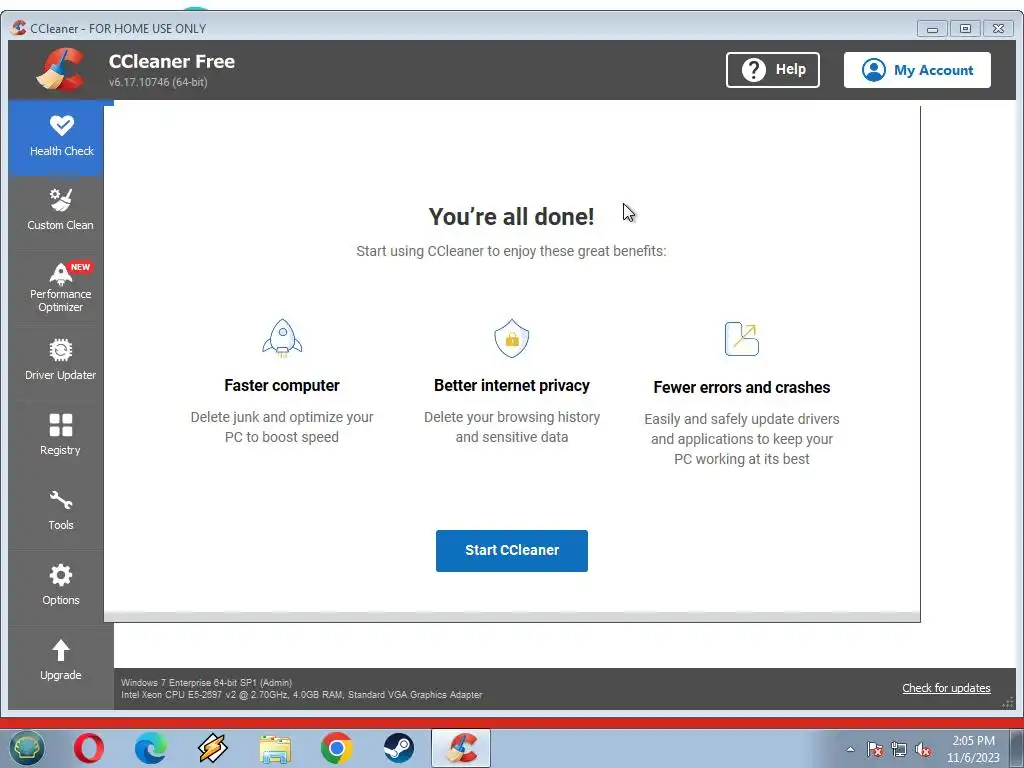Open the Tools section
The image size is (1024, 768).
[61, 510]
